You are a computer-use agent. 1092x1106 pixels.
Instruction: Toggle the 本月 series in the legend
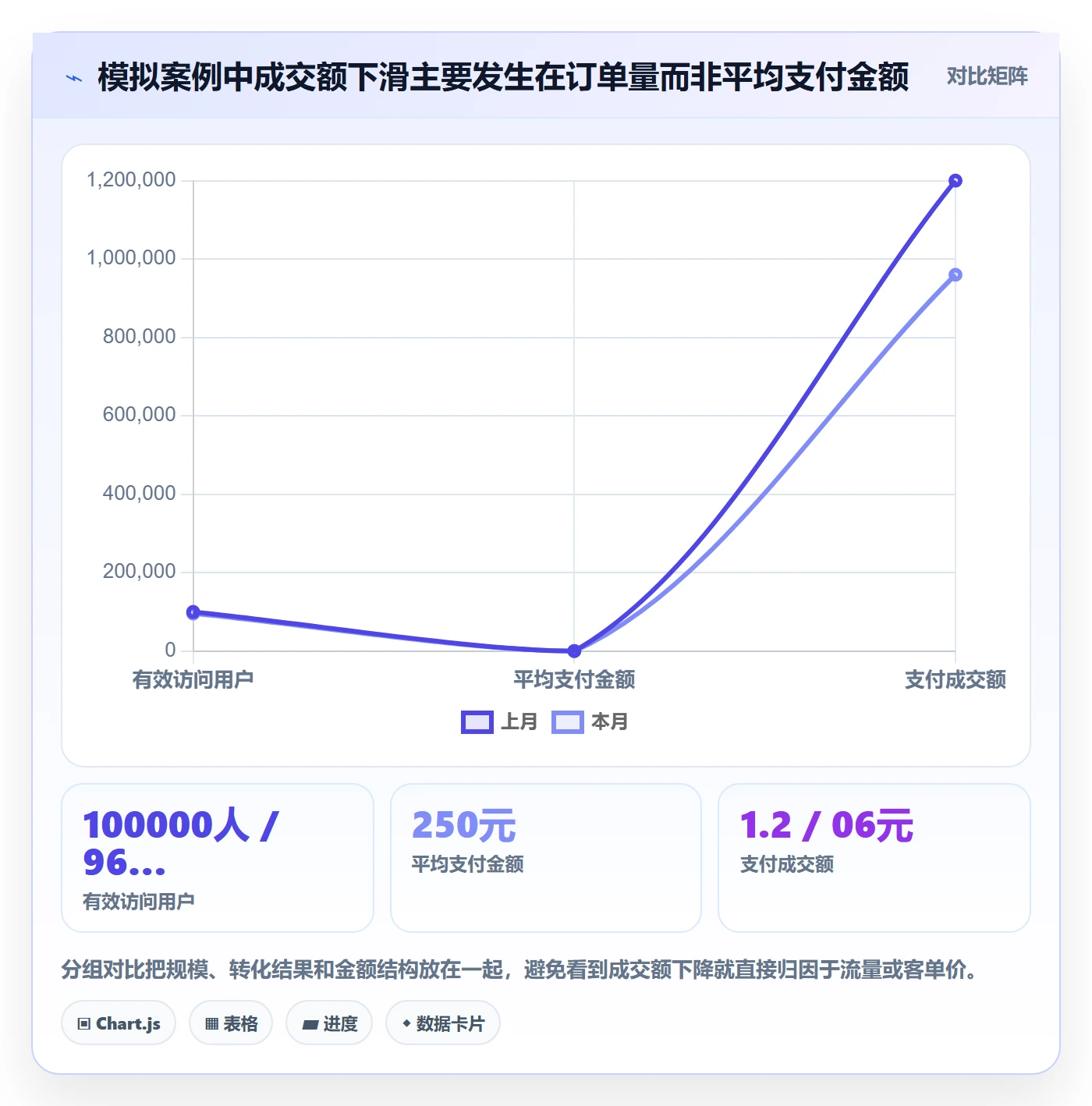tap(590, 721)
